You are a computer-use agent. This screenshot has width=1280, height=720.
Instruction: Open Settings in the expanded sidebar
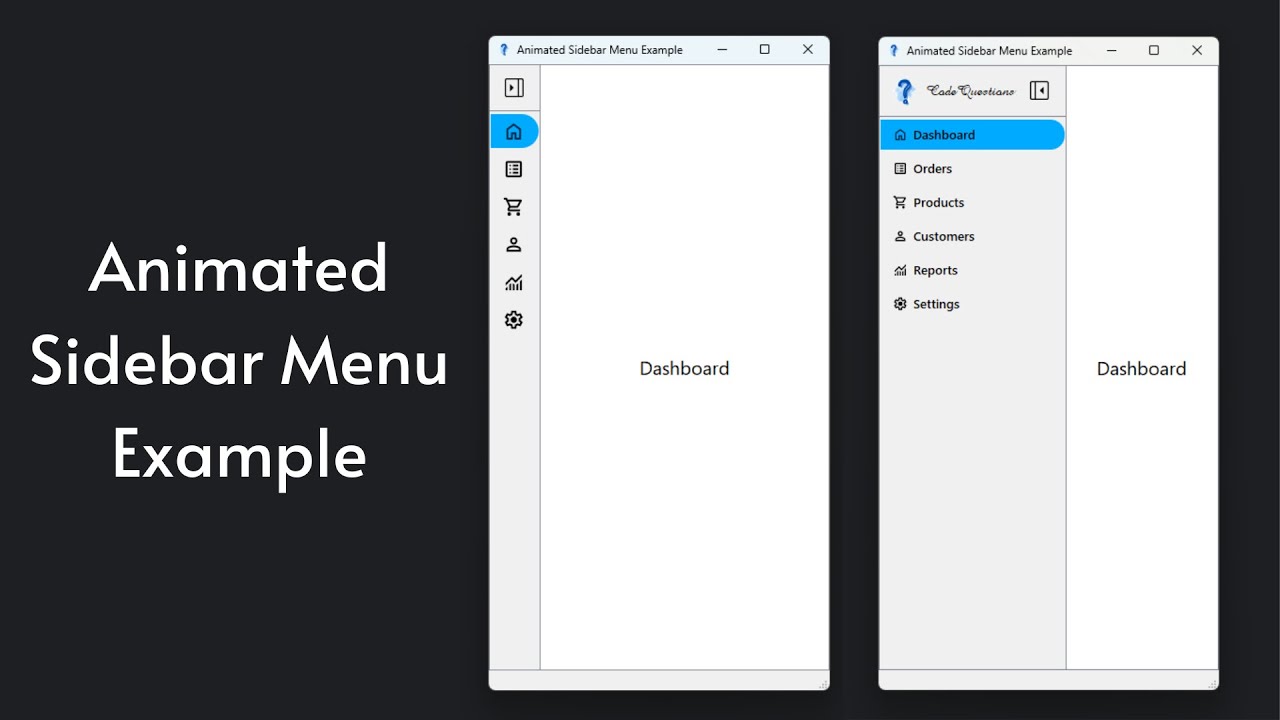[x=972, y=304]
